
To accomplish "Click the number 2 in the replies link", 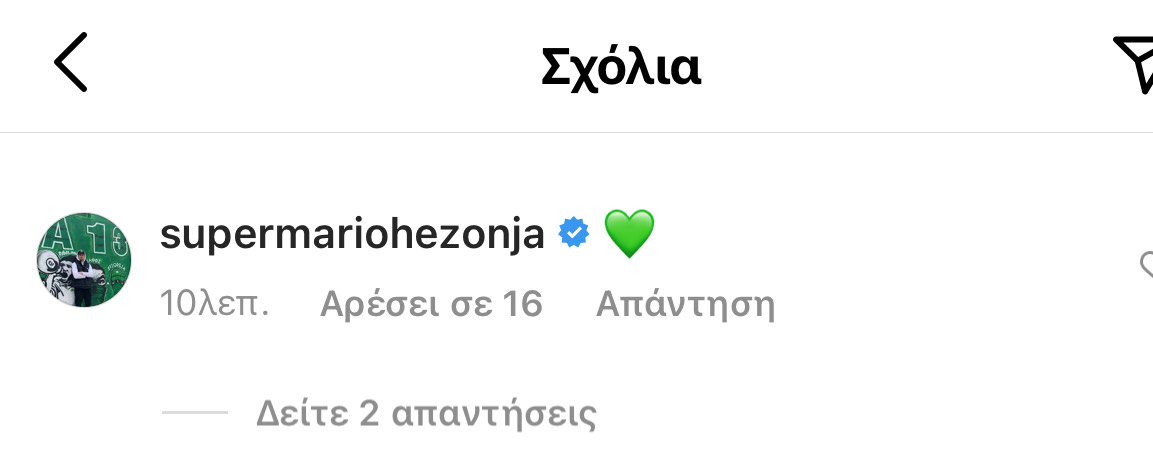I will (x=368, y=414).
